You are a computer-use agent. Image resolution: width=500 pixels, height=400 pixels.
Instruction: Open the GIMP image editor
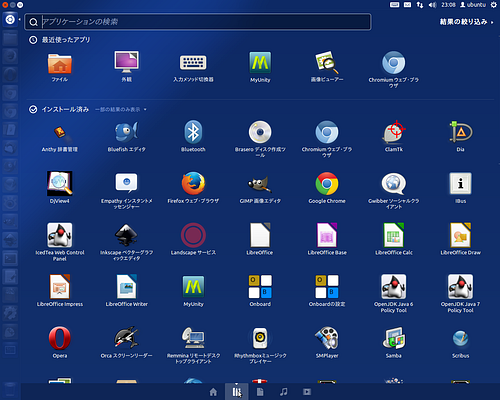[x=260, y=184]
